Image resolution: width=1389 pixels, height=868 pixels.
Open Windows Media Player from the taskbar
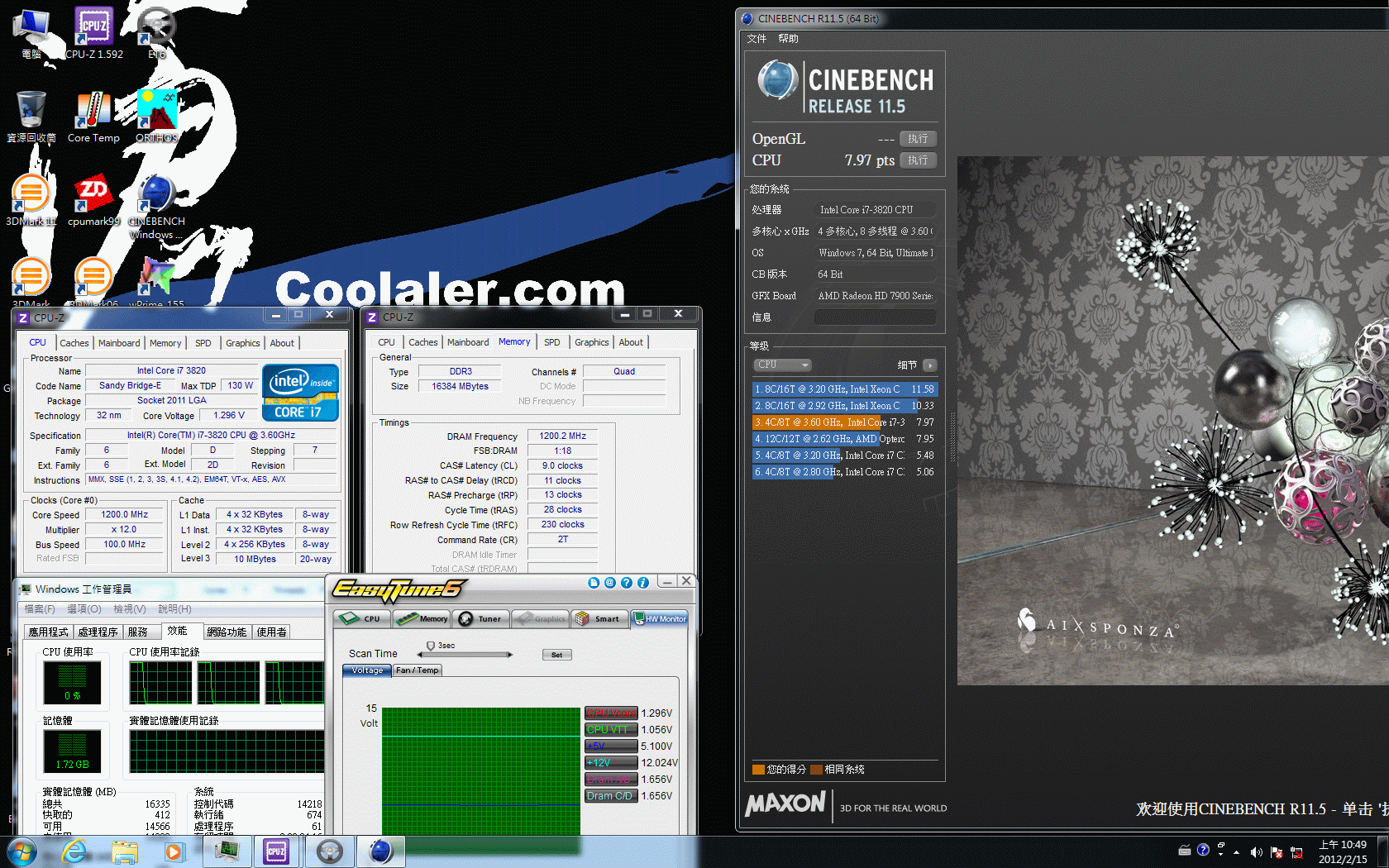(174, 851)
